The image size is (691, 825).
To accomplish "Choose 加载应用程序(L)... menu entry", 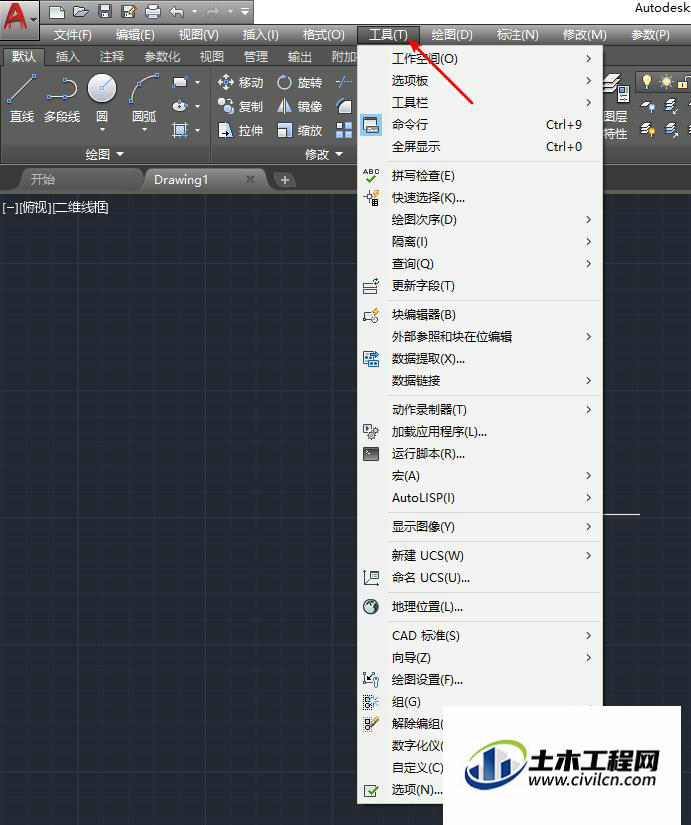I will pyautogui.click(x=479, y=431).
